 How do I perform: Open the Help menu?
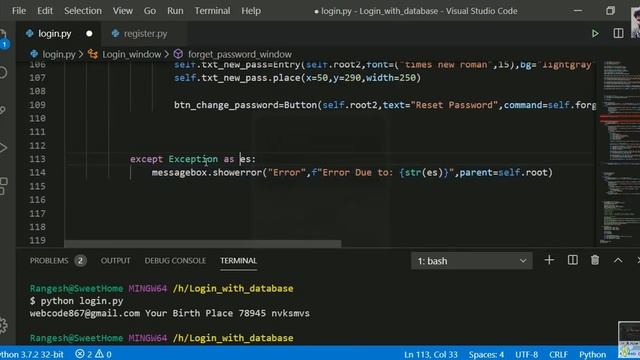tap(251, 11)
